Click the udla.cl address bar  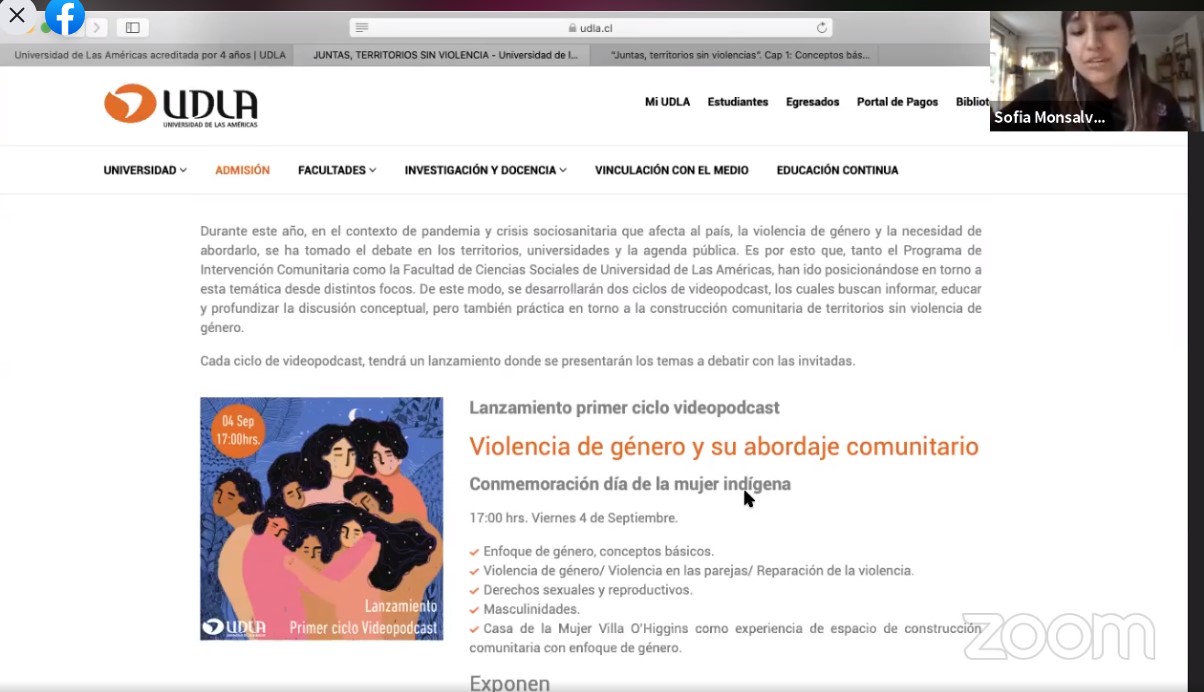coord(590,28)
